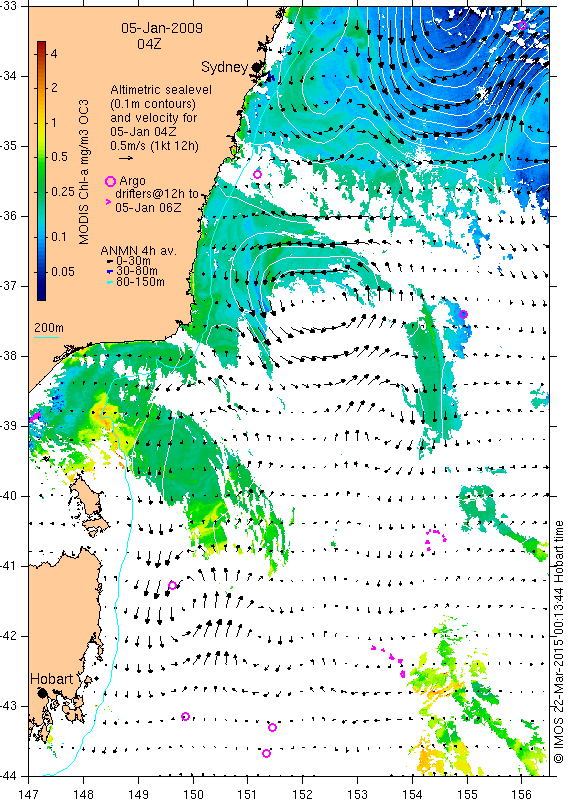Viewport: 570px width, 800px height.
Task: Click the dark blue bottom of the color bar
Action: click(41, 293)
